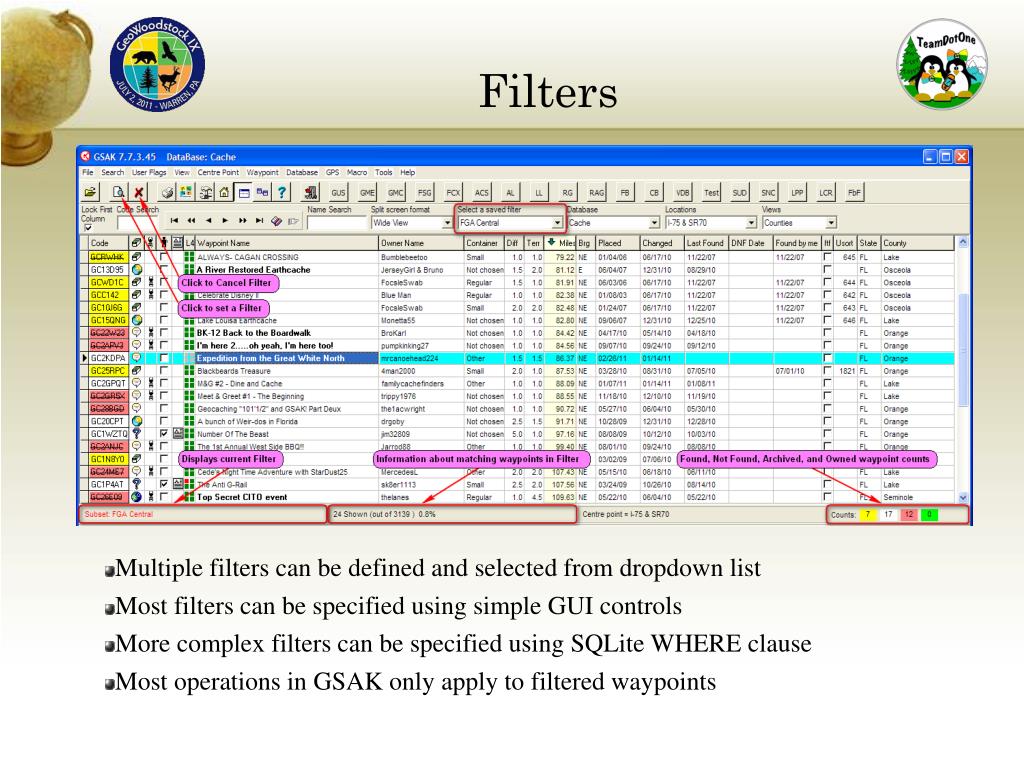Go to next record single-right arrow
Image resolution: width=1024 pixels, height=768 pixels.
coord(225,221)
